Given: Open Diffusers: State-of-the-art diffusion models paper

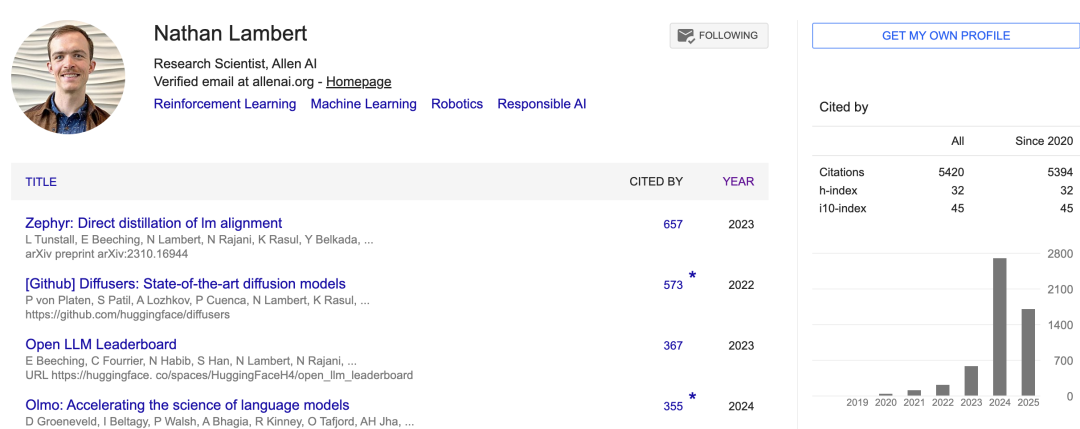Looking at the screenshot, I should click(185, 284).
